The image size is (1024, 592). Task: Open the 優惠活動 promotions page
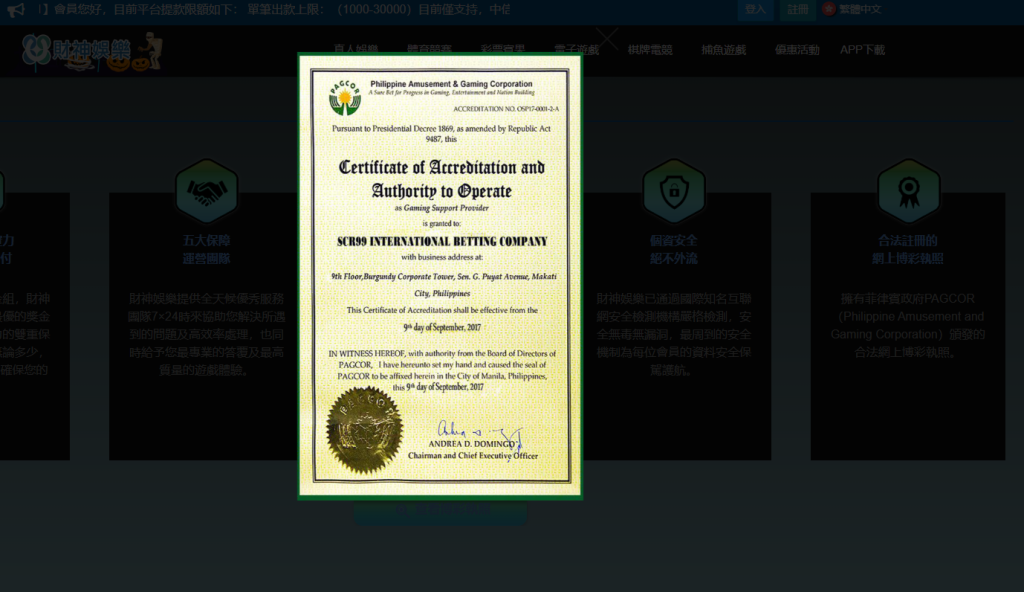797,50
